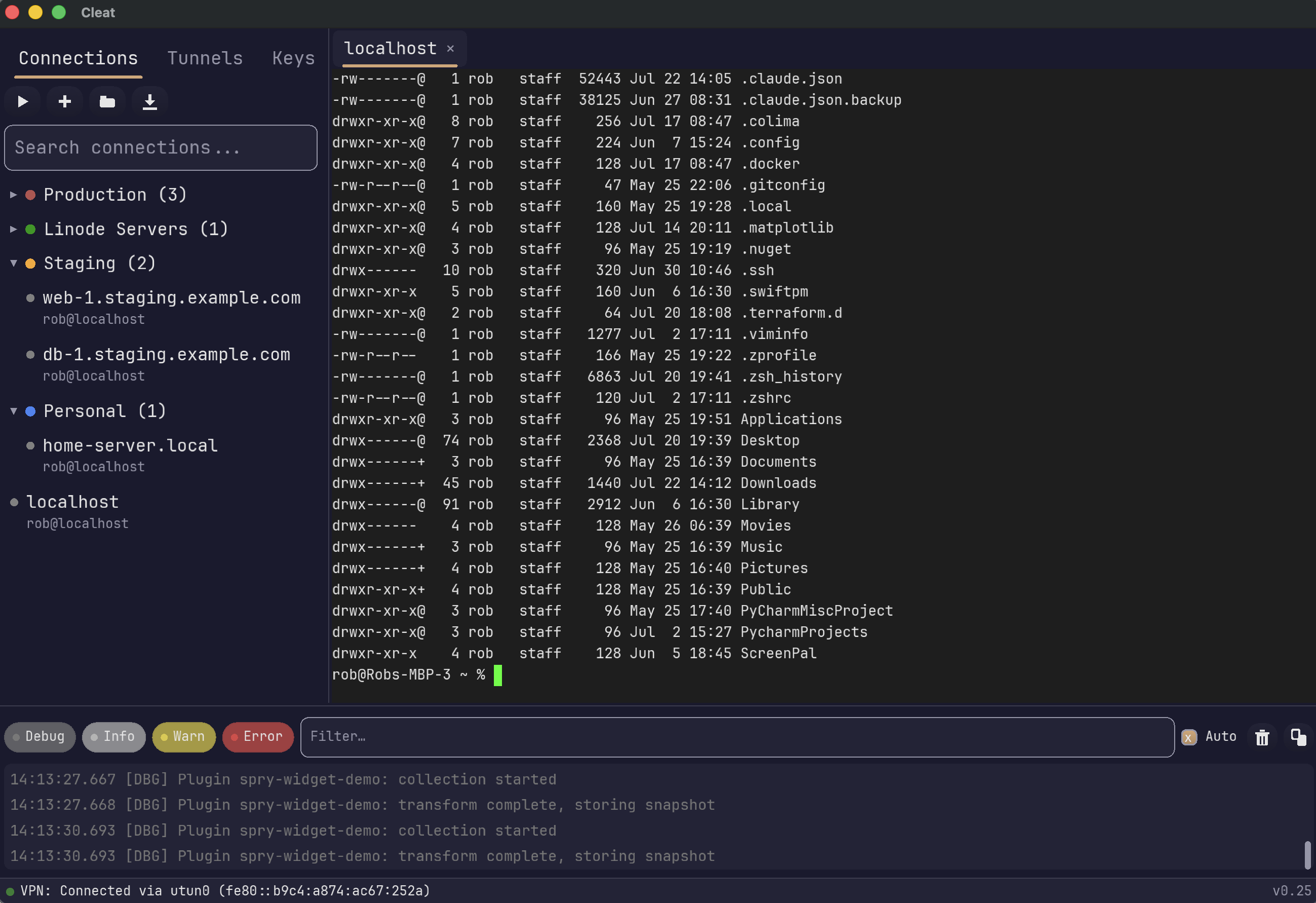Toggle the Auto scroll checkbox
1316x903 pixels.
1188,737
